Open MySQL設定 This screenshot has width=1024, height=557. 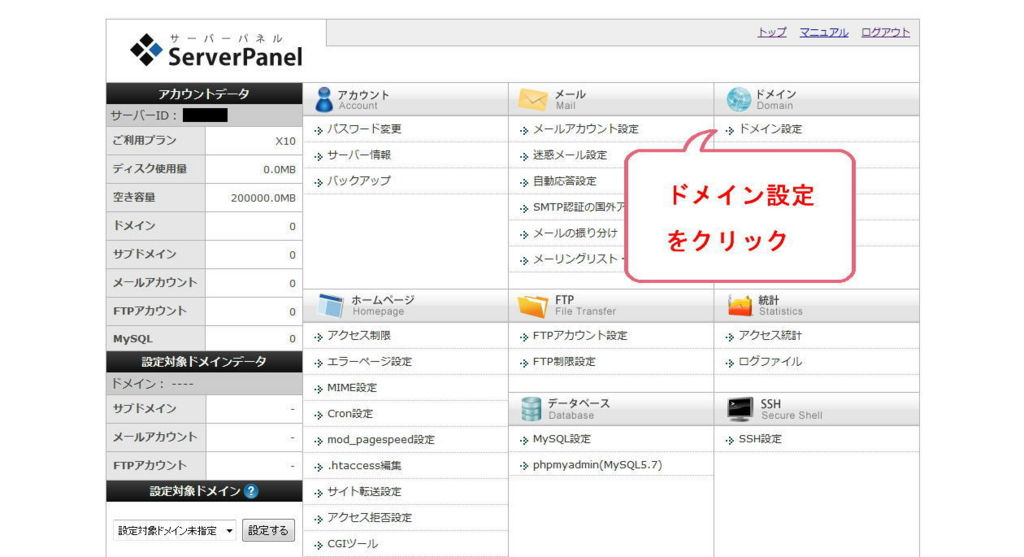coord(562,439)
